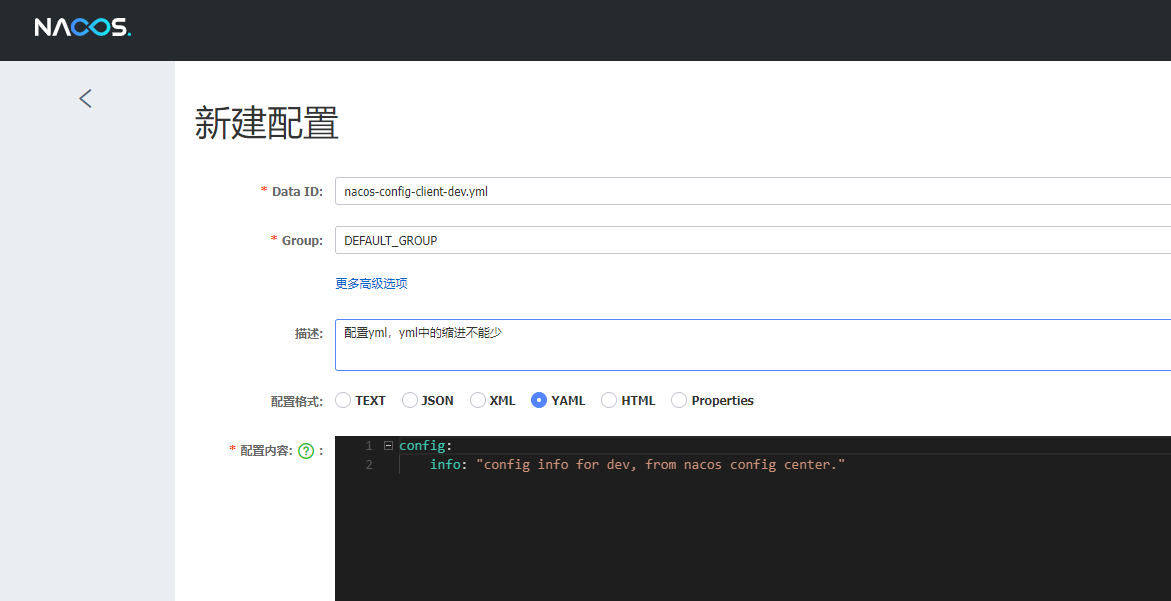
Task: Select the HTML format radio button
Action: (609, 400)
